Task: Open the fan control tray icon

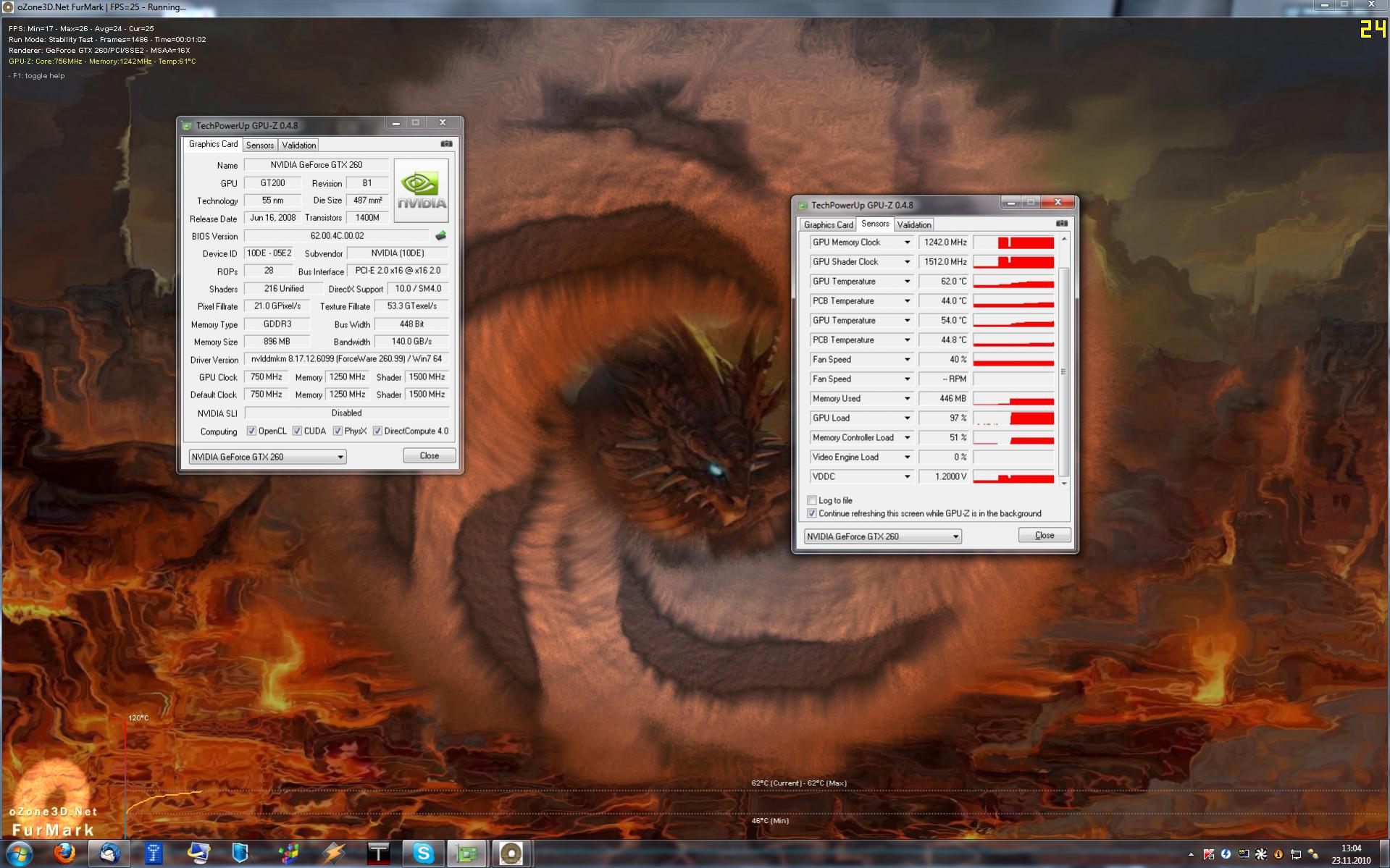Action: (x=1261, y=855)
